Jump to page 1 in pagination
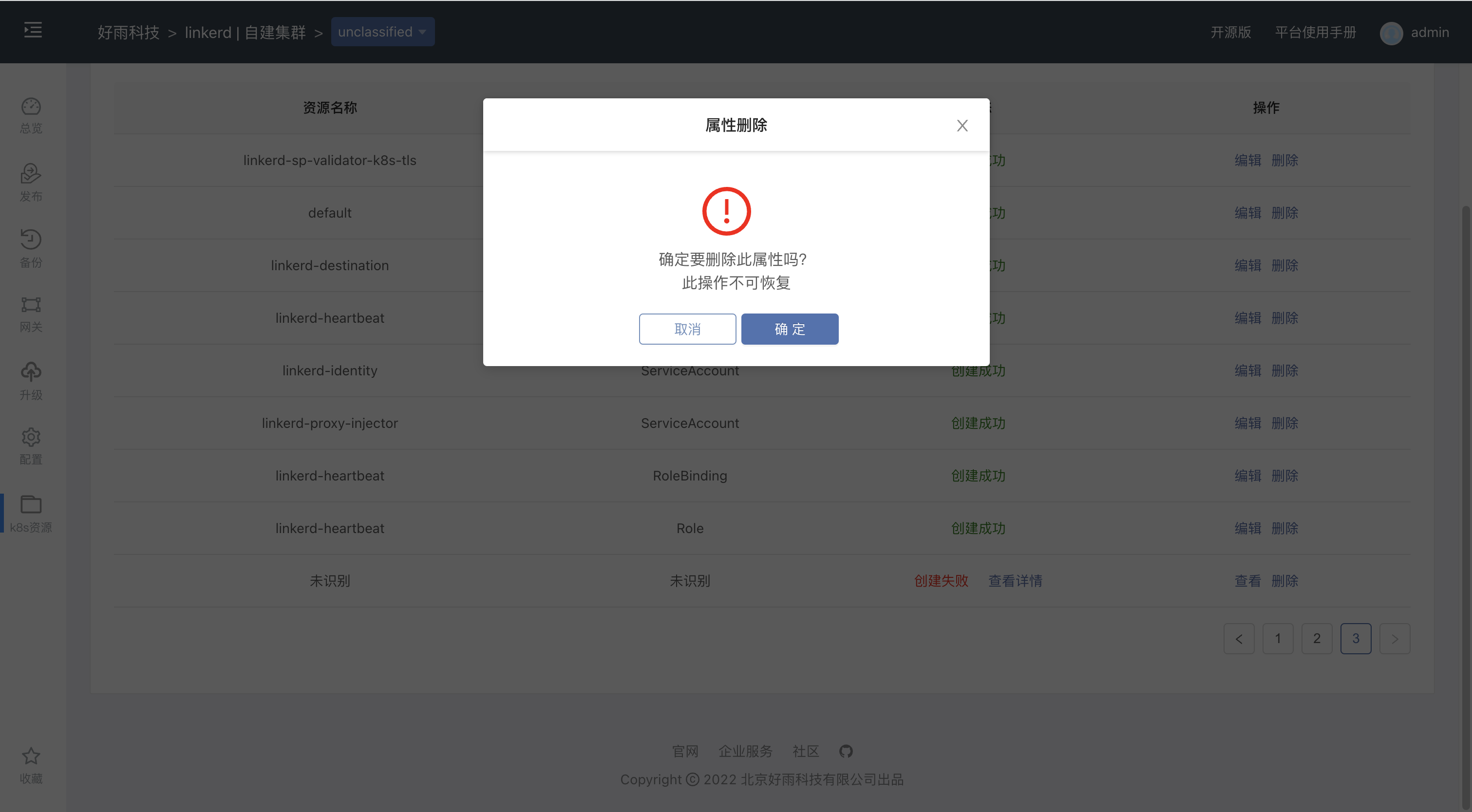Viewport: 1472px width, 812px height. coord(1278,638)
